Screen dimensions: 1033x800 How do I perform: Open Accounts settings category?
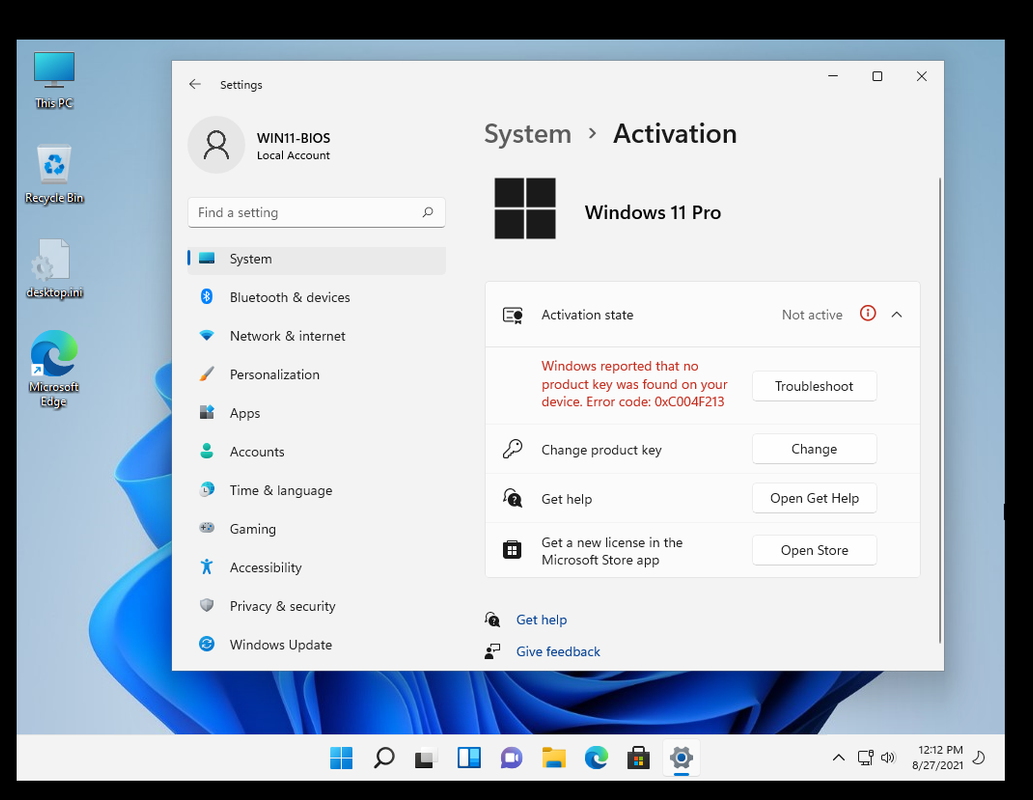click(x=317, y=451)
